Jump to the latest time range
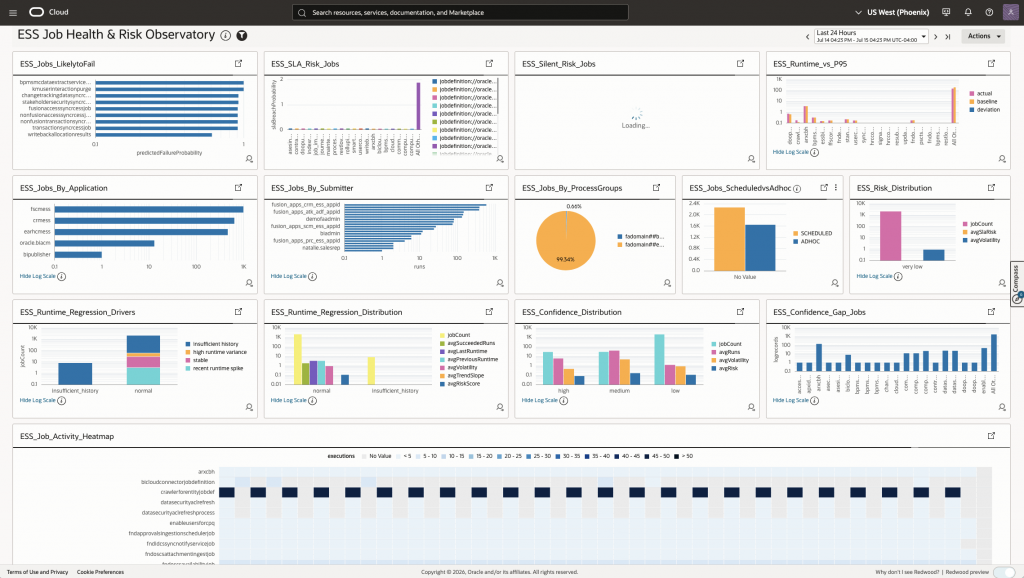Image resolution: width=1024 pixels, height=578 pixels. click(948, 37)
